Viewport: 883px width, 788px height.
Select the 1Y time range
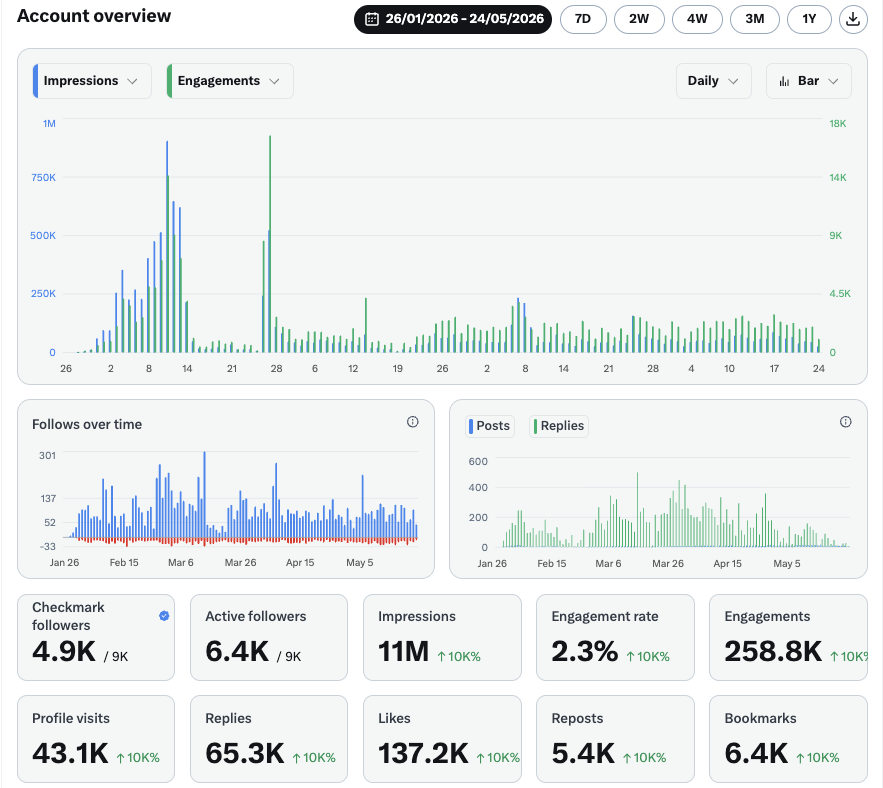coord(809,19)
